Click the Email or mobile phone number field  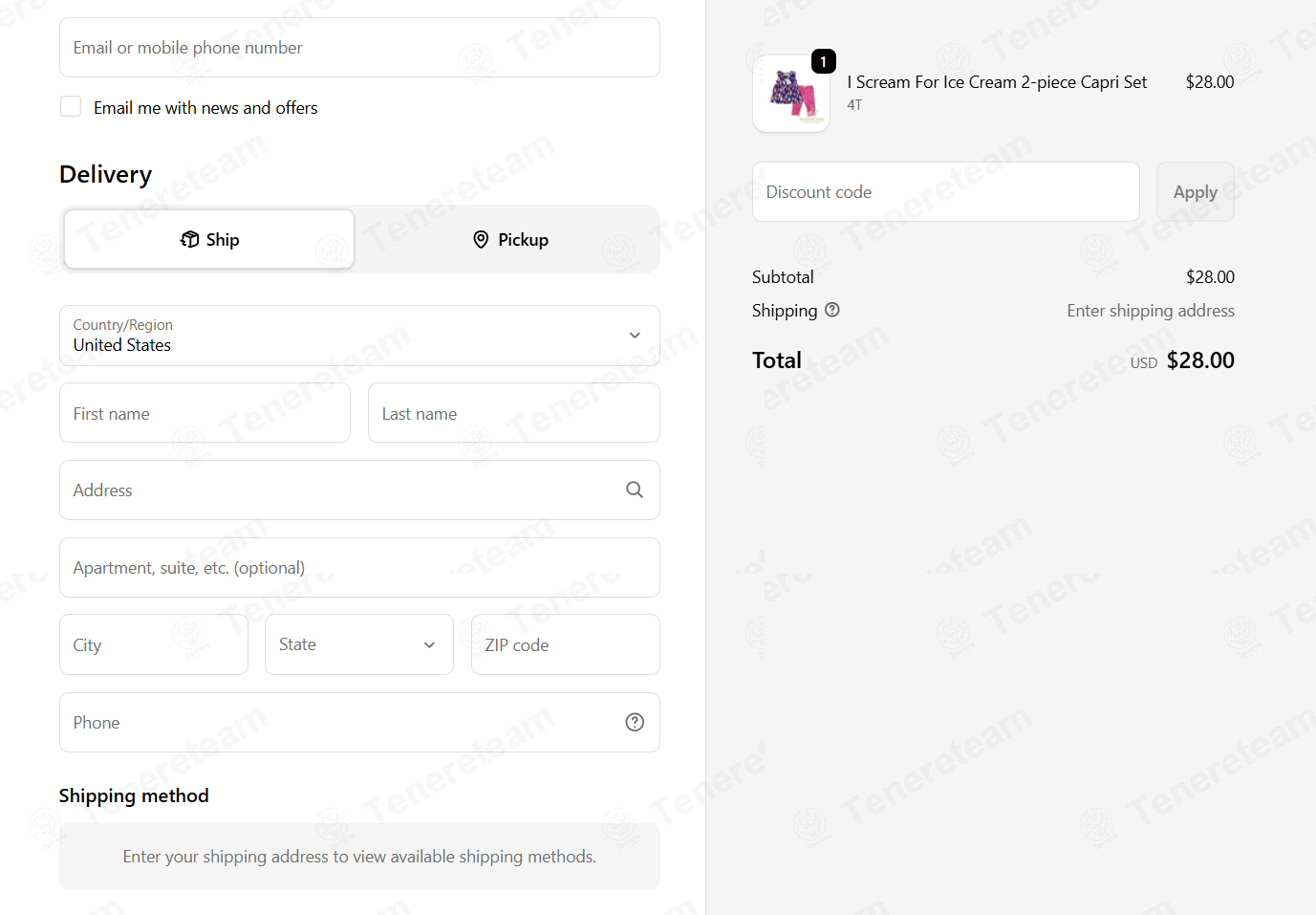[359, 48]
